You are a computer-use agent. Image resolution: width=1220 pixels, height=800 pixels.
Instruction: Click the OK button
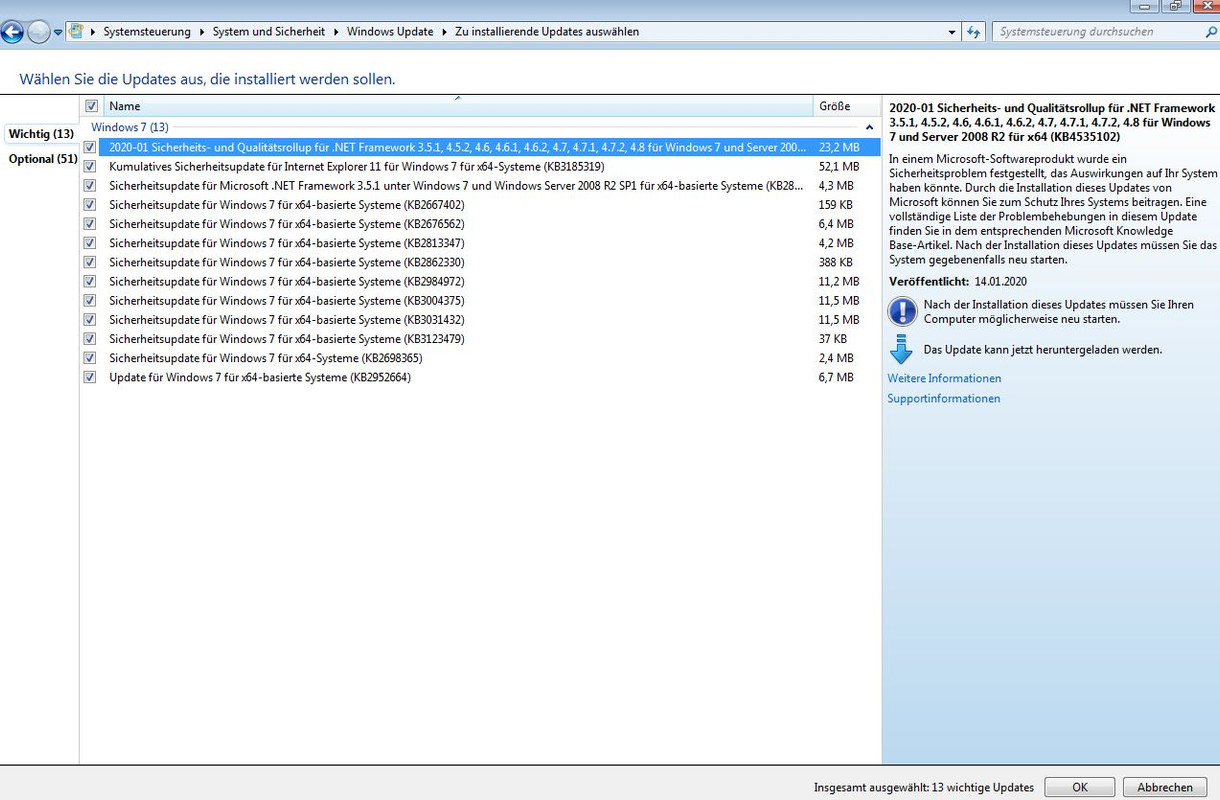coord(1080,787)
